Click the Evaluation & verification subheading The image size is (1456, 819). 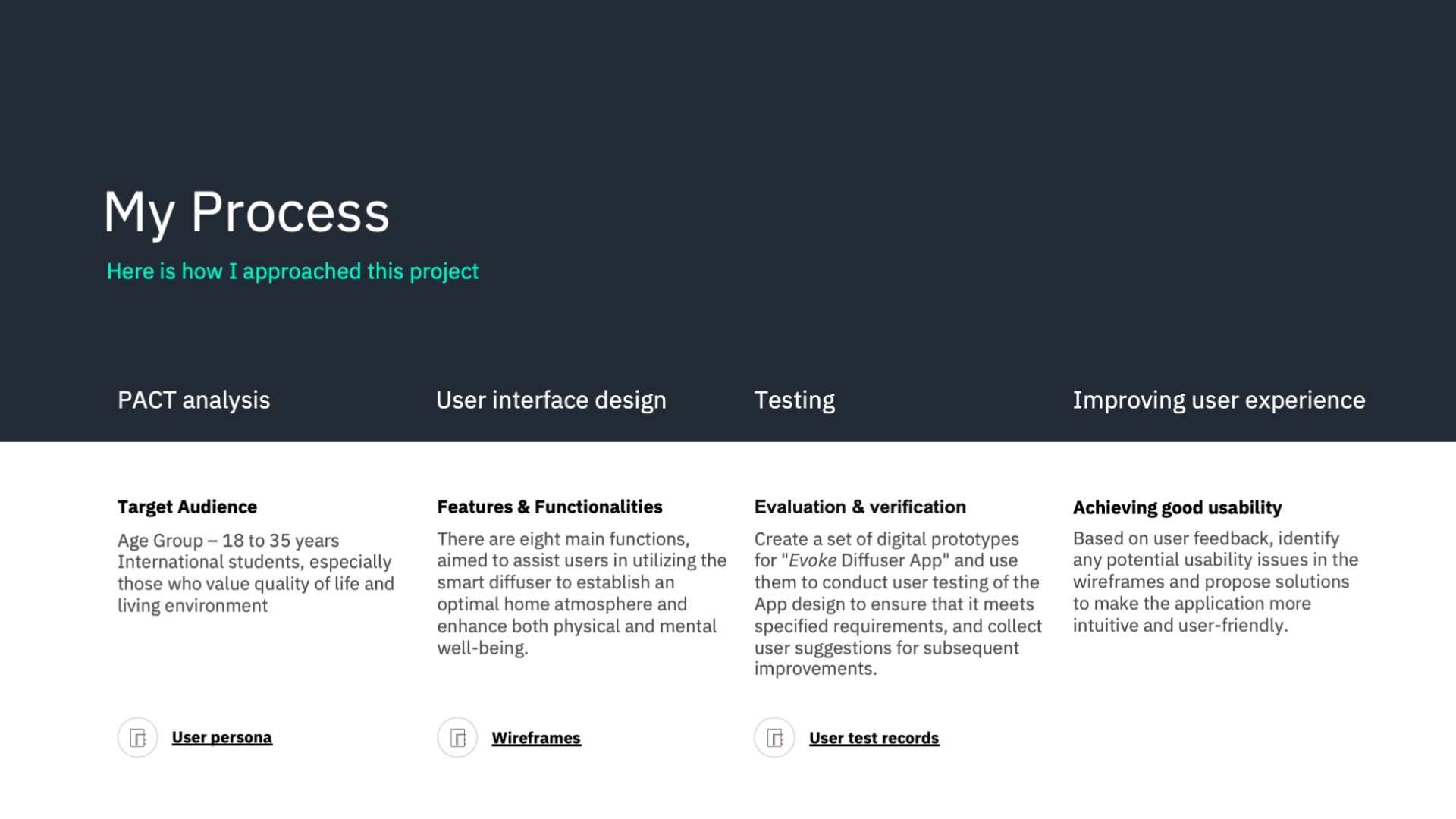[860, 507]
